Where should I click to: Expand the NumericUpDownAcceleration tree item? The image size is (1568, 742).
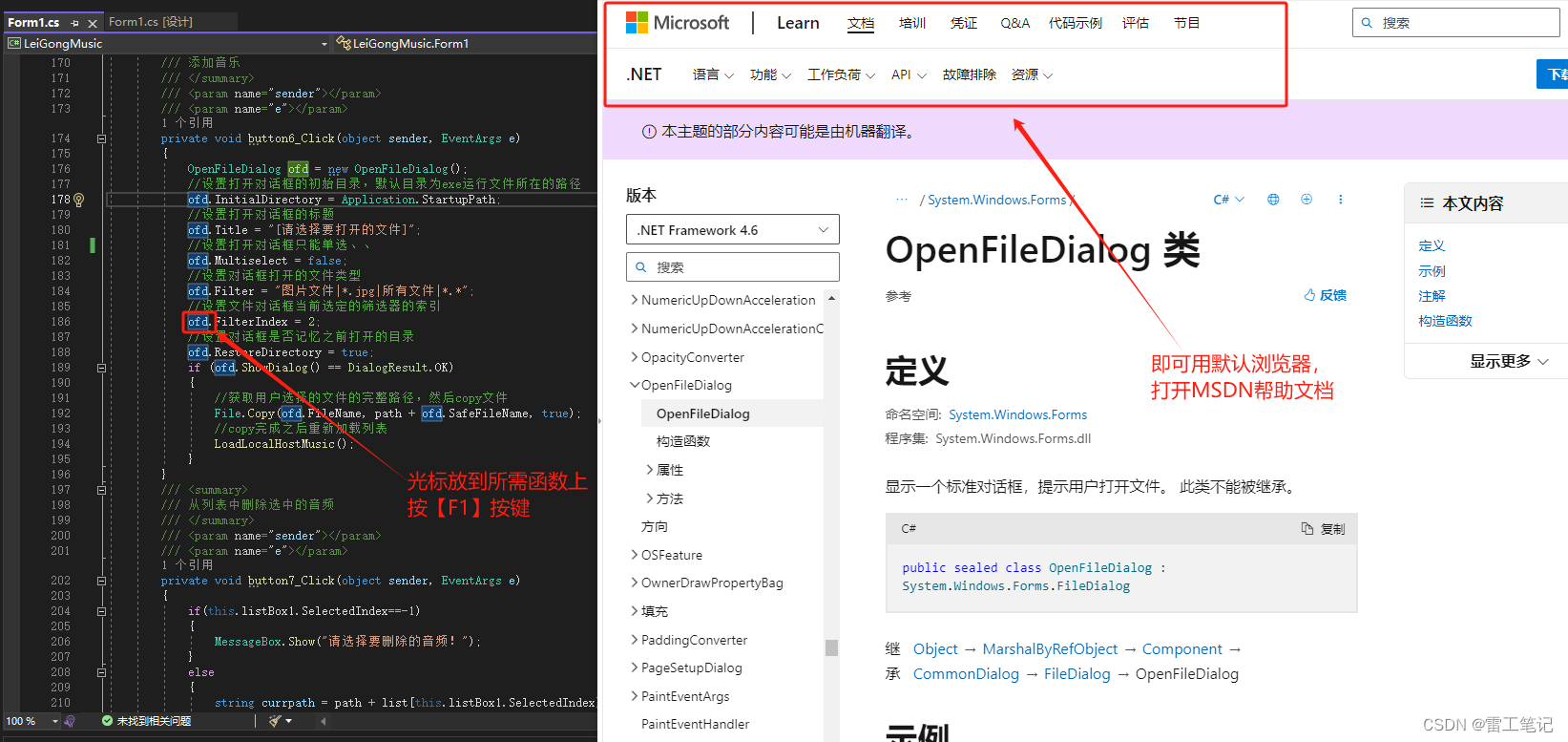(x=635, y=300)
